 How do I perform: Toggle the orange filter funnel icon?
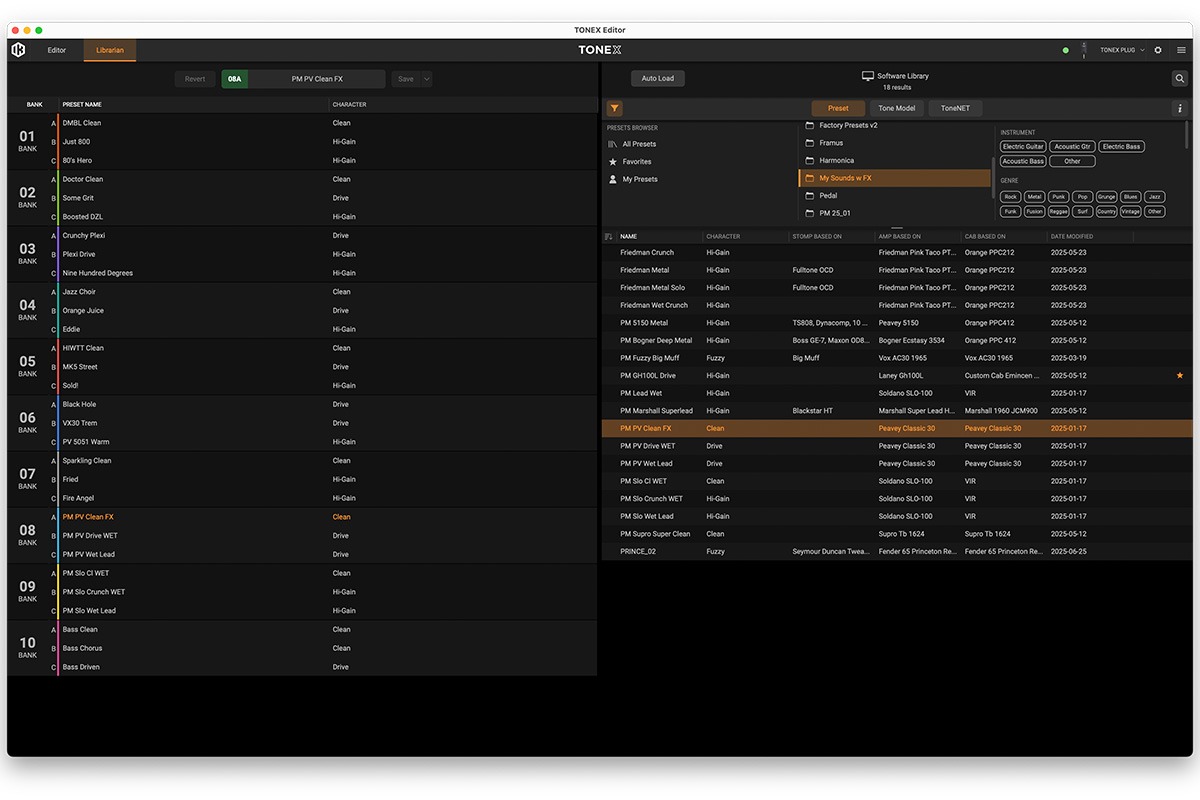[614, 108]
